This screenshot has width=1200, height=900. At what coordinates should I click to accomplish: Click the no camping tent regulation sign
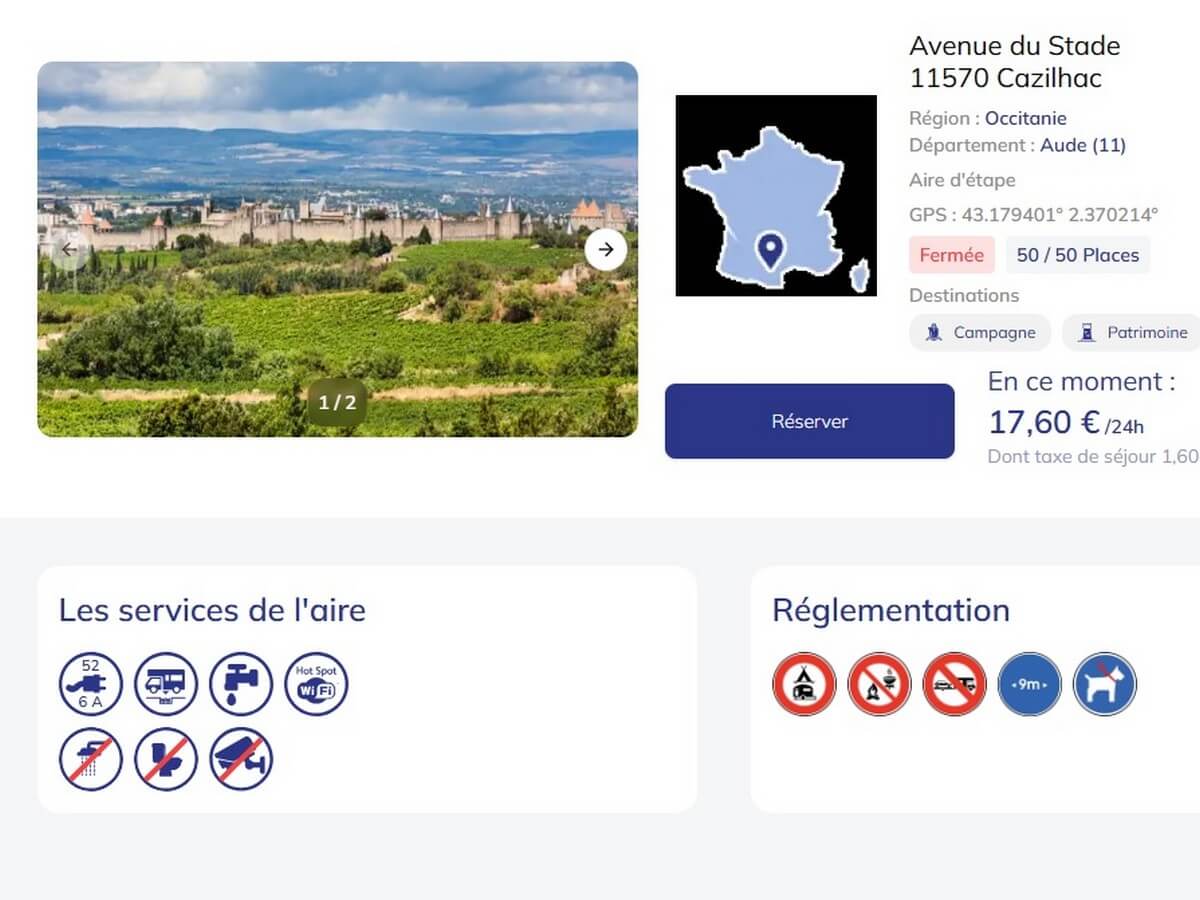click(804, 684)
